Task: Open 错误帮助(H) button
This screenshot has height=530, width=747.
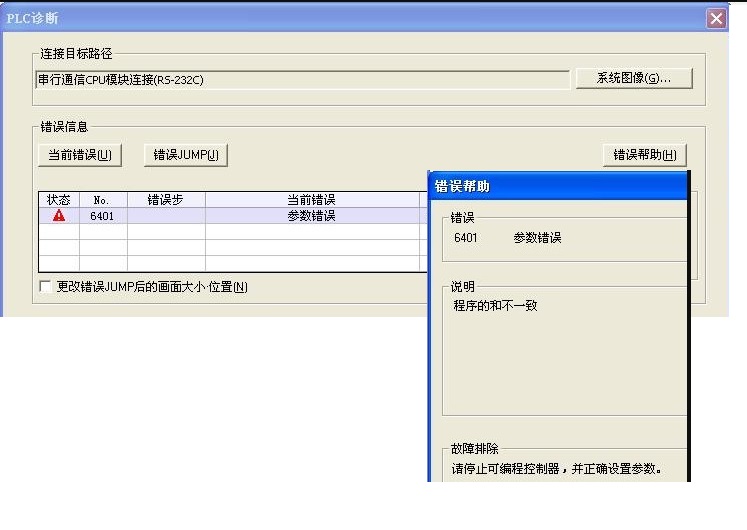Action: pyautogui.click(x=644, y=155)
